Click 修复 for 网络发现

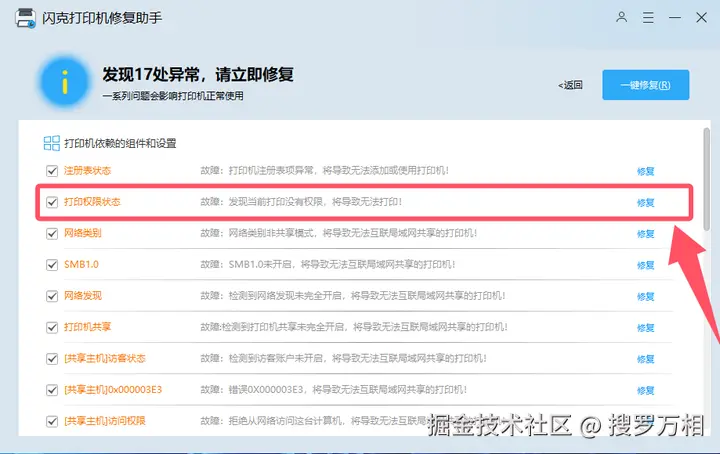(x=646, y=297)
